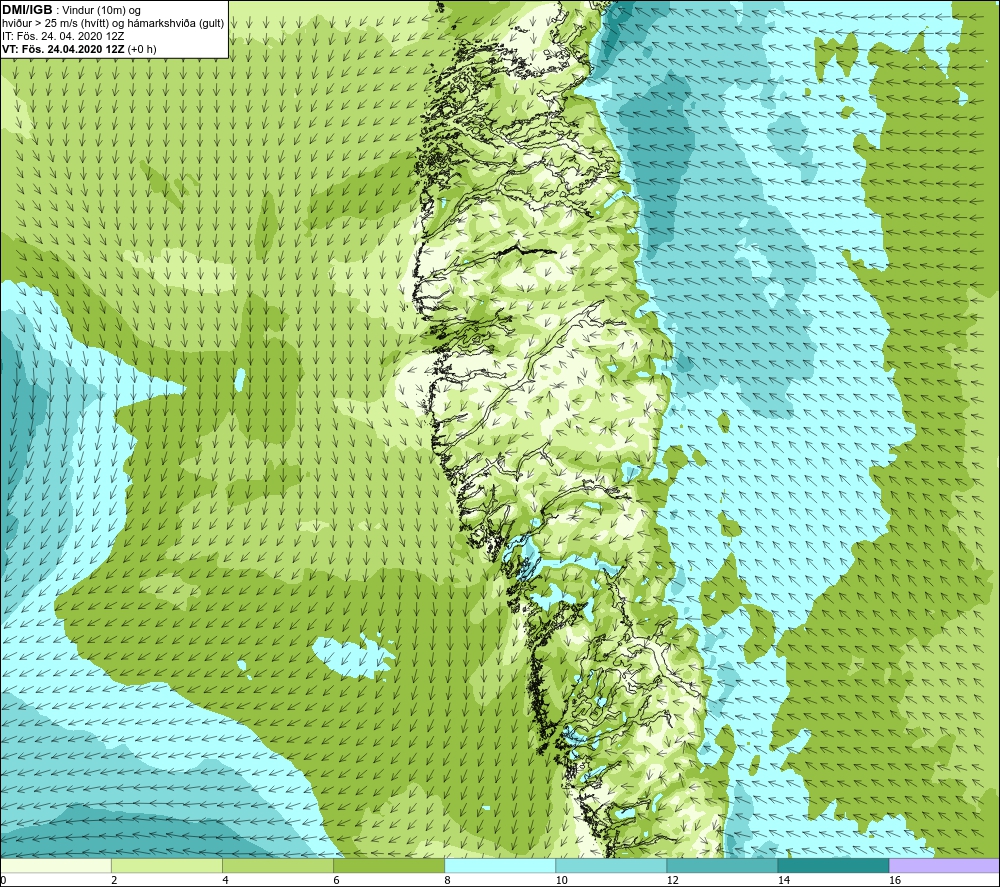Click the scale label '8'

click(448, 880)
